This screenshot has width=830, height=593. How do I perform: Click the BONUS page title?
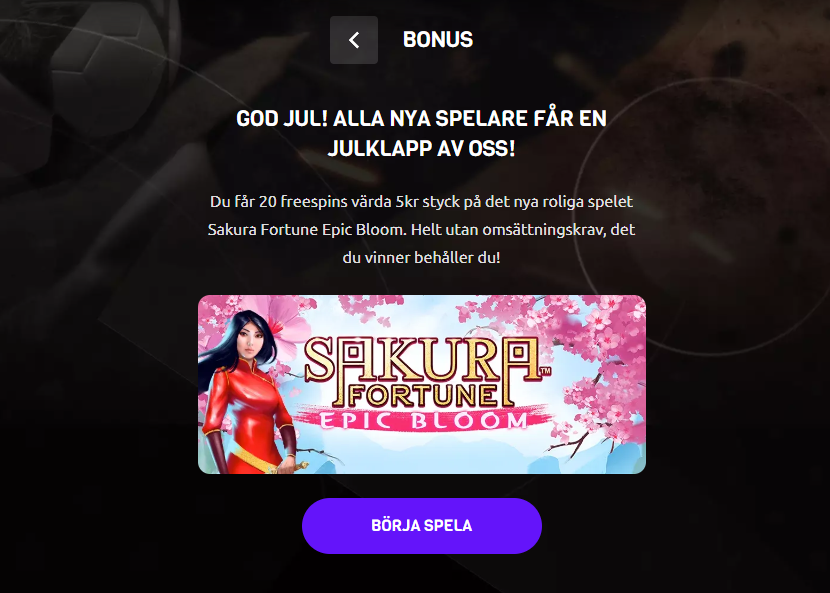tap(438, 40)
